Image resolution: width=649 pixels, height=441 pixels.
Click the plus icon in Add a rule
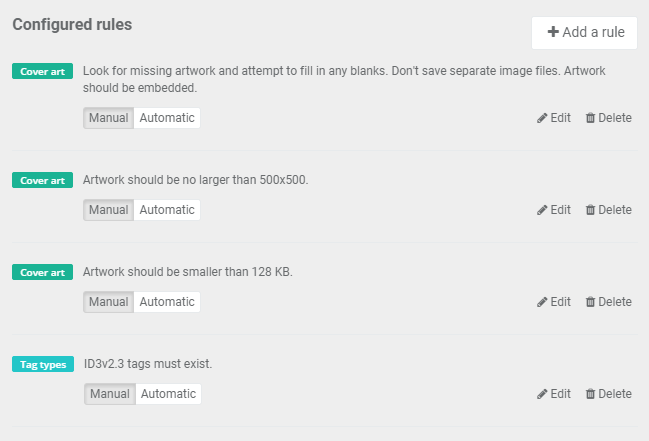point(553,32)
